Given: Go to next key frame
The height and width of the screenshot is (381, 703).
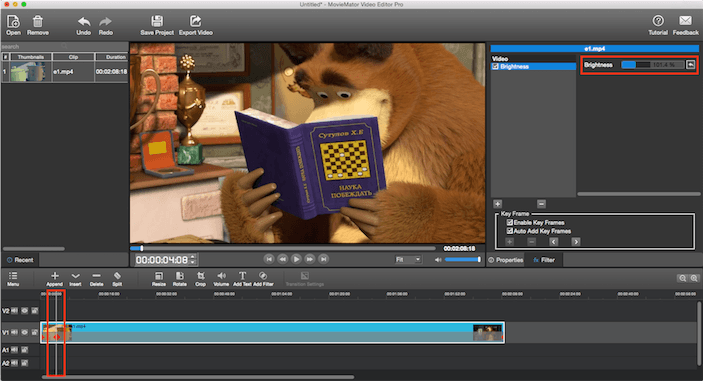Looking at the screenshot, I should point(576,242).
